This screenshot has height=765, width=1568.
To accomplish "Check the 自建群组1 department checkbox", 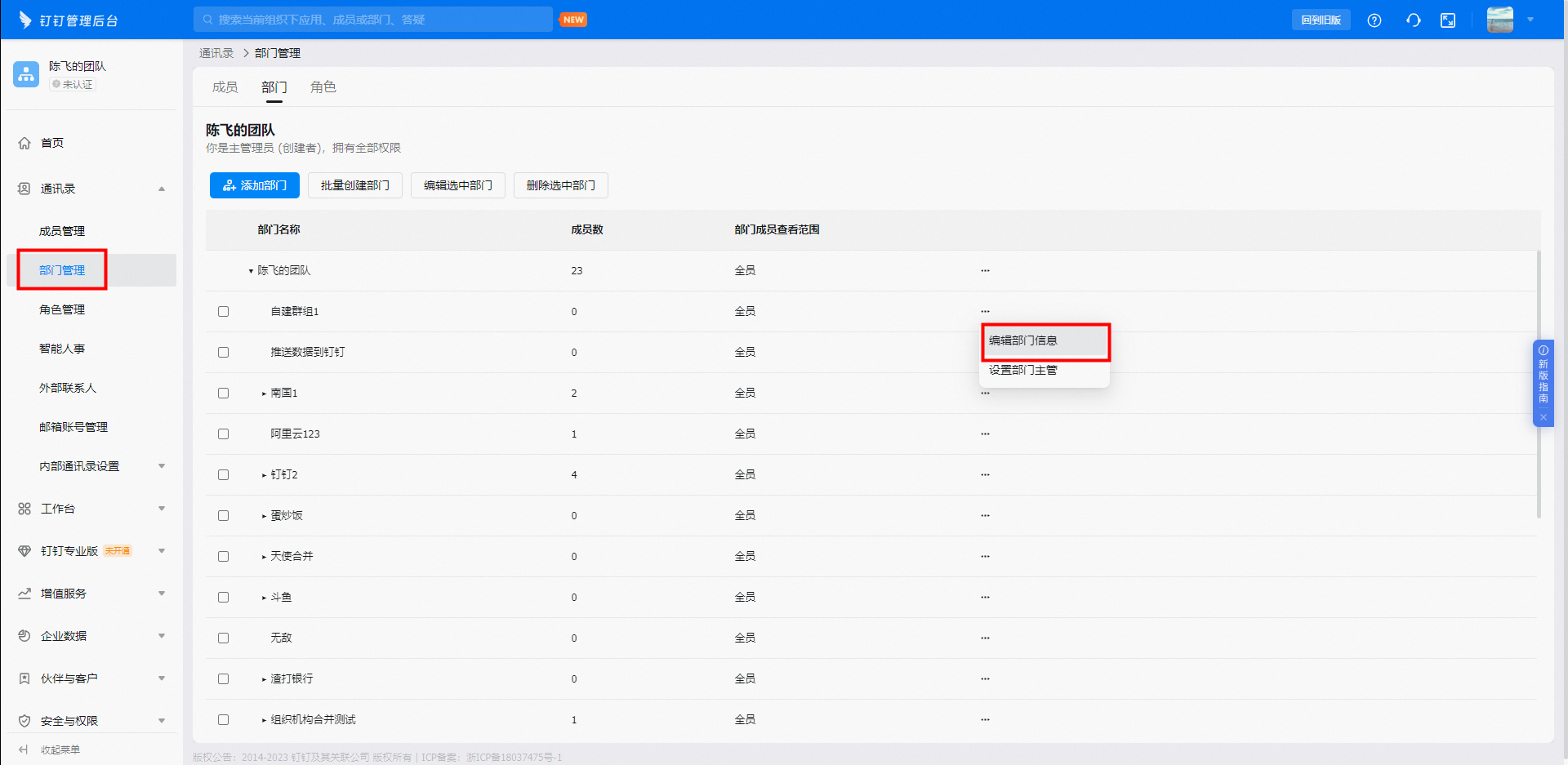I will click(223, 311).
